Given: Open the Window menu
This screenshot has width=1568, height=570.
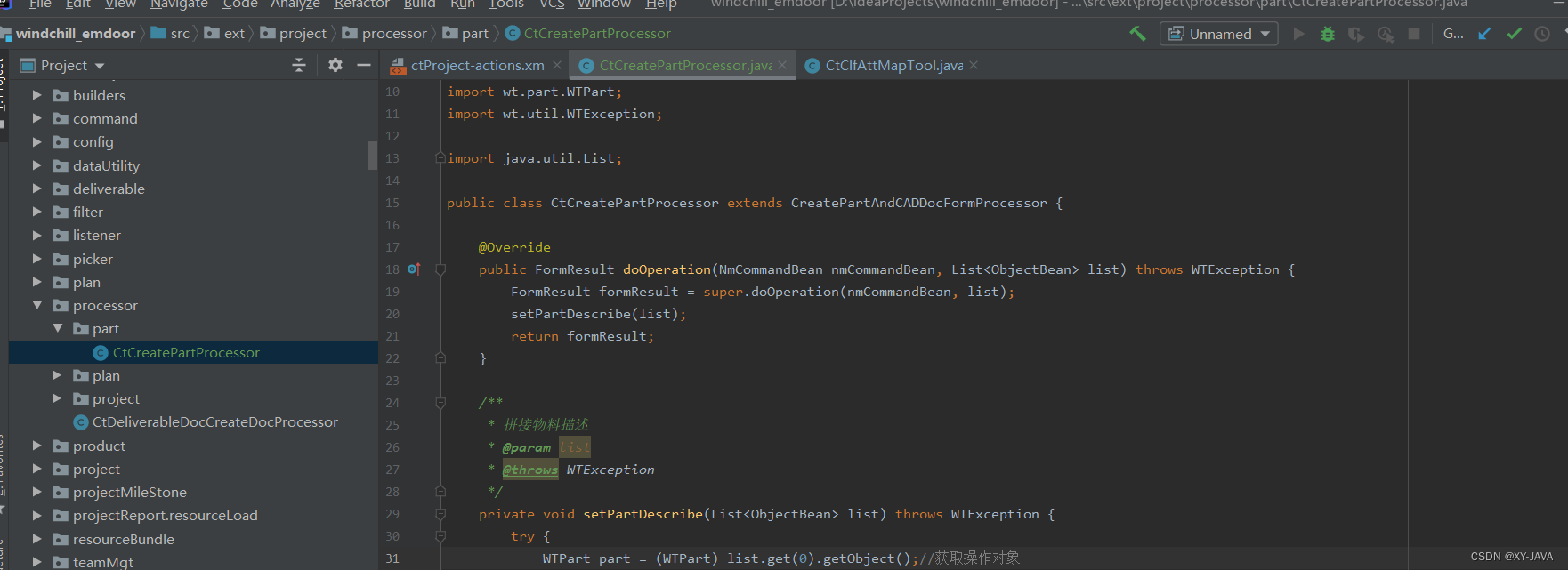Looking at the screenshot, I should [x=604, y=4].
